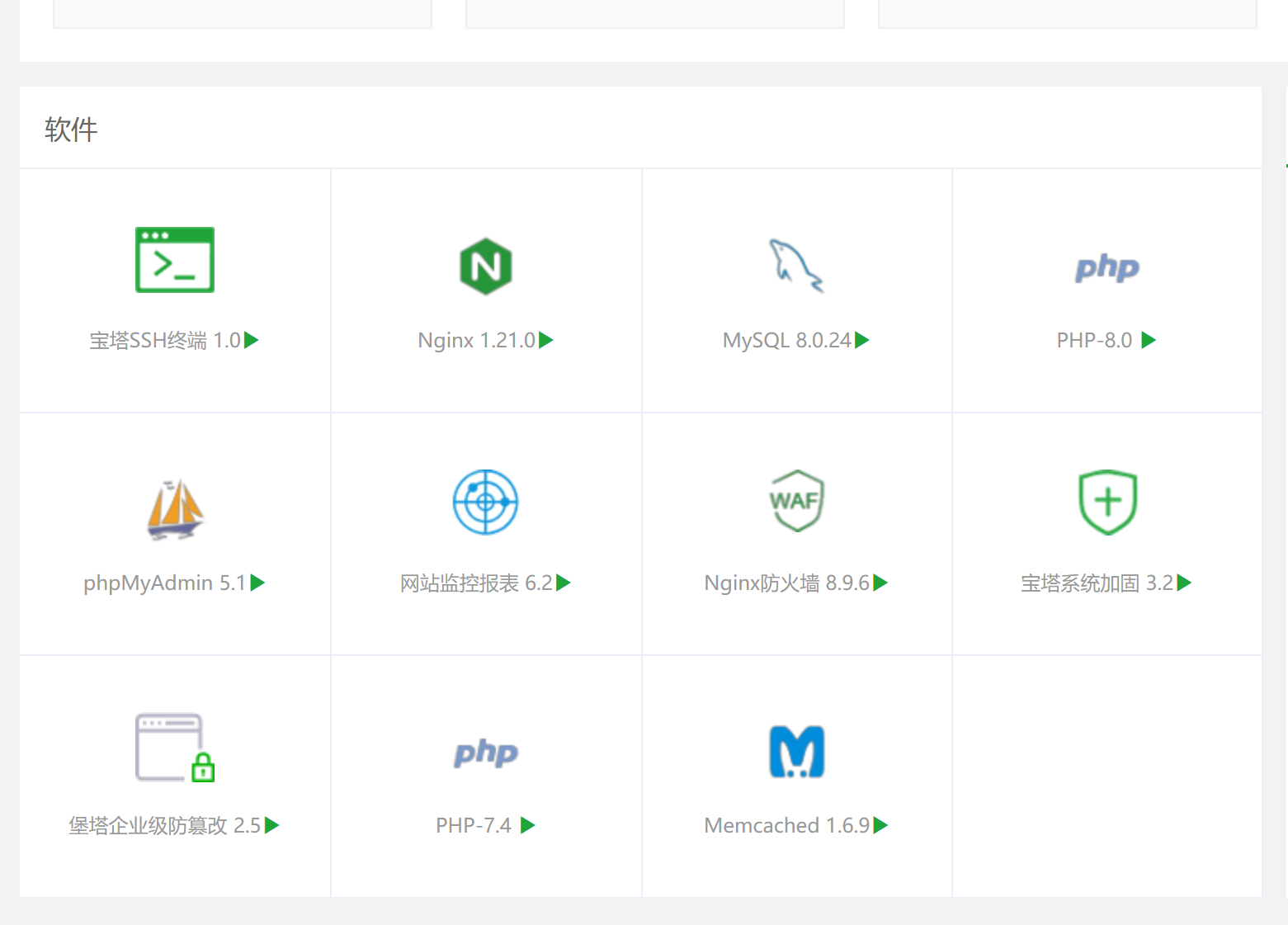Select the PHP-8.0 label
Viewport: 1288px width, 925px height.
[1094, 340]
